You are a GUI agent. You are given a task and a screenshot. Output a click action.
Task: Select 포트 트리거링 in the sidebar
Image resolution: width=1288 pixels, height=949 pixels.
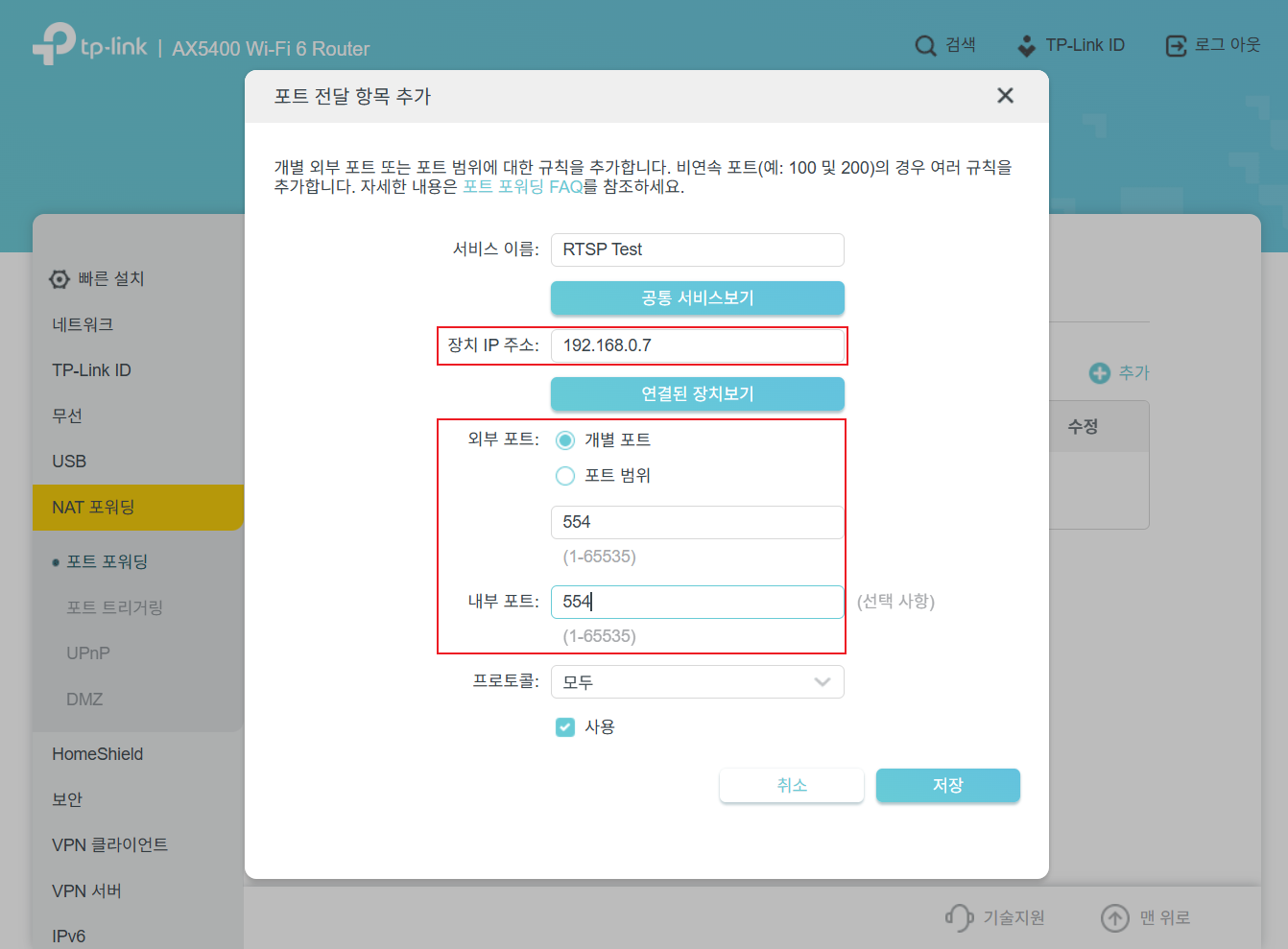114,607
